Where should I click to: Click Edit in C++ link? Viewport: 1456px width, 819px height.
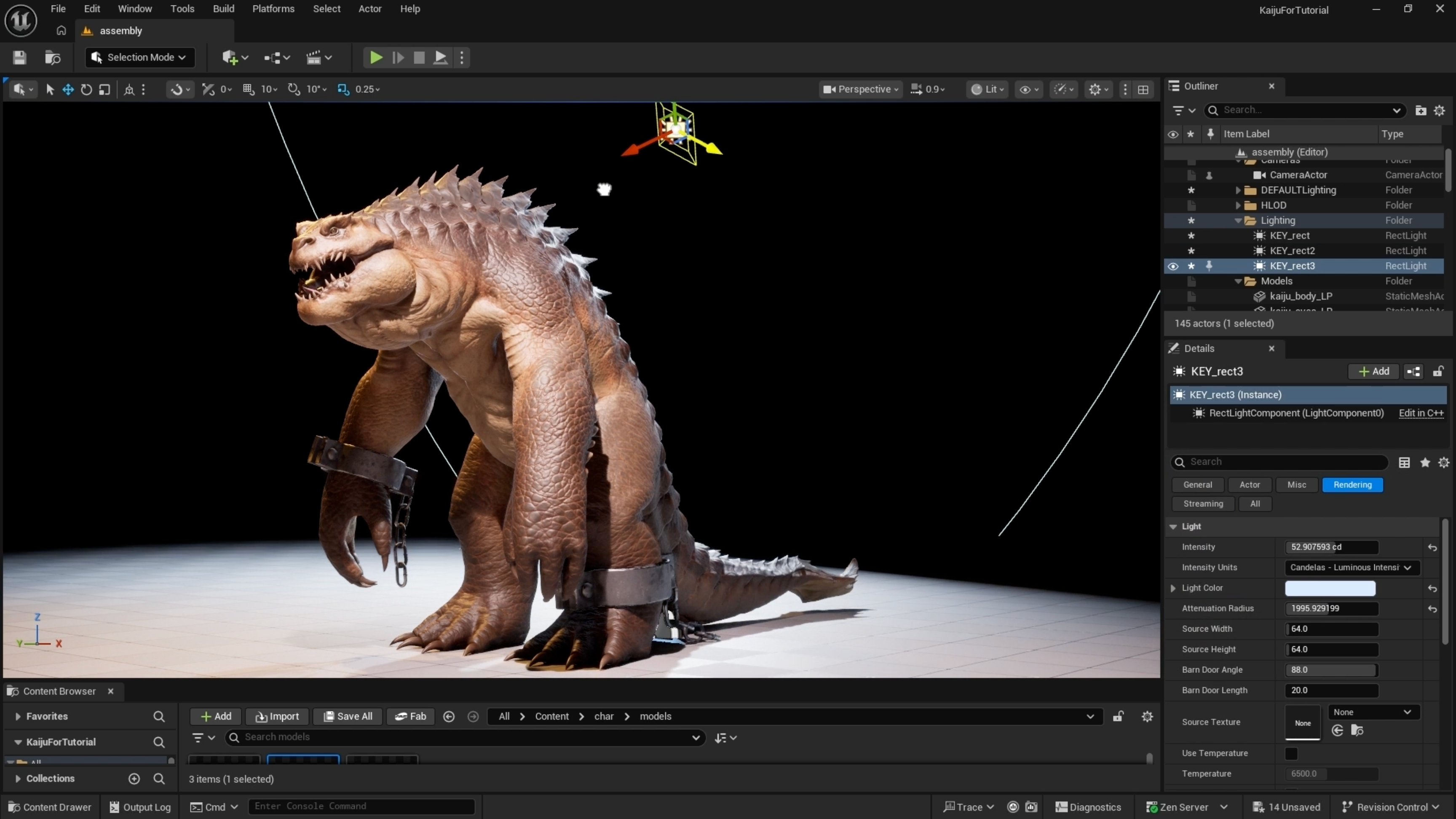click(1420, 413)
